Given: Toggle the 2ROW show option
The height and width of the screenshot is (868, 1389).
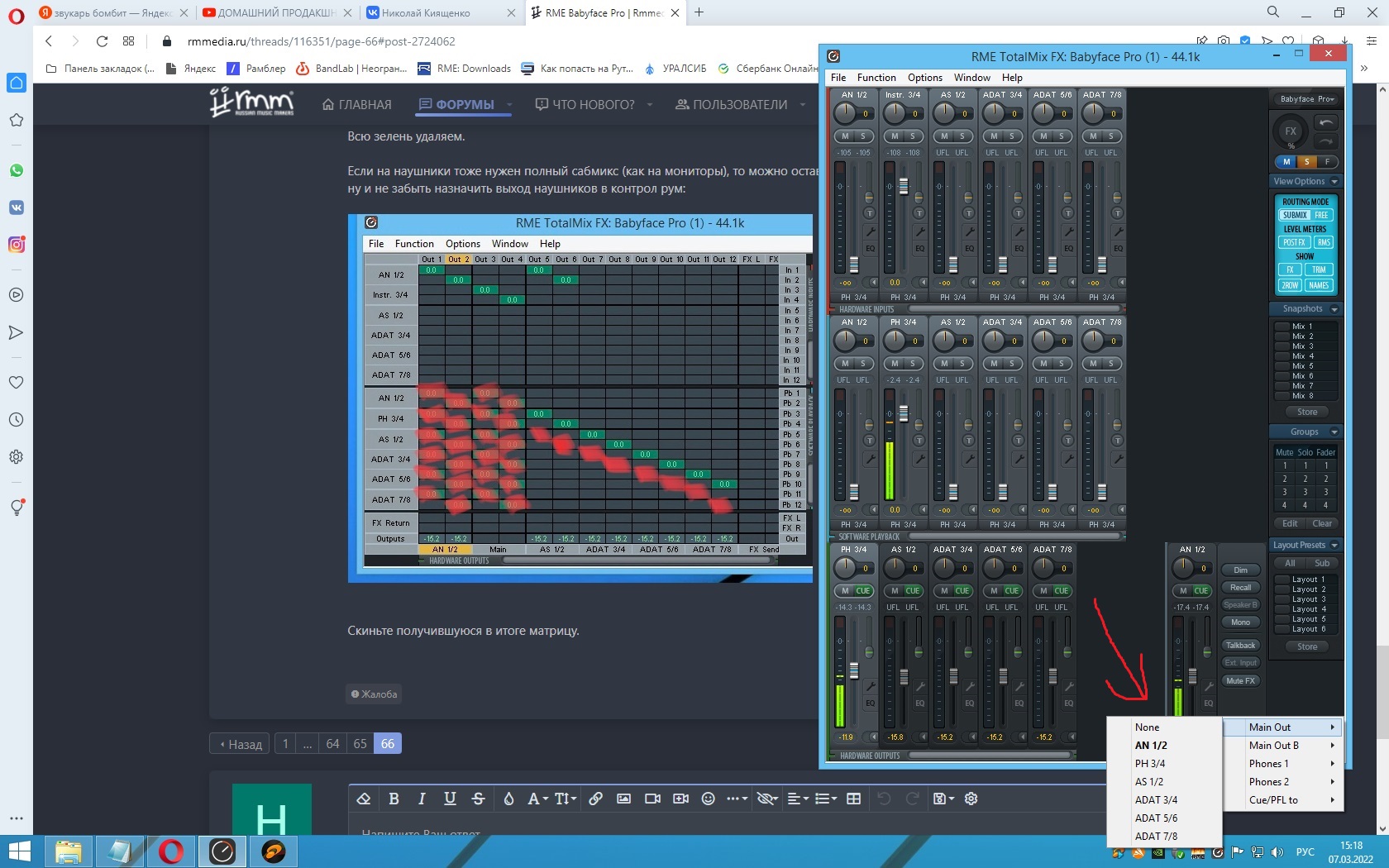Looking at the screenshot, I should (x=1290, y=286).
